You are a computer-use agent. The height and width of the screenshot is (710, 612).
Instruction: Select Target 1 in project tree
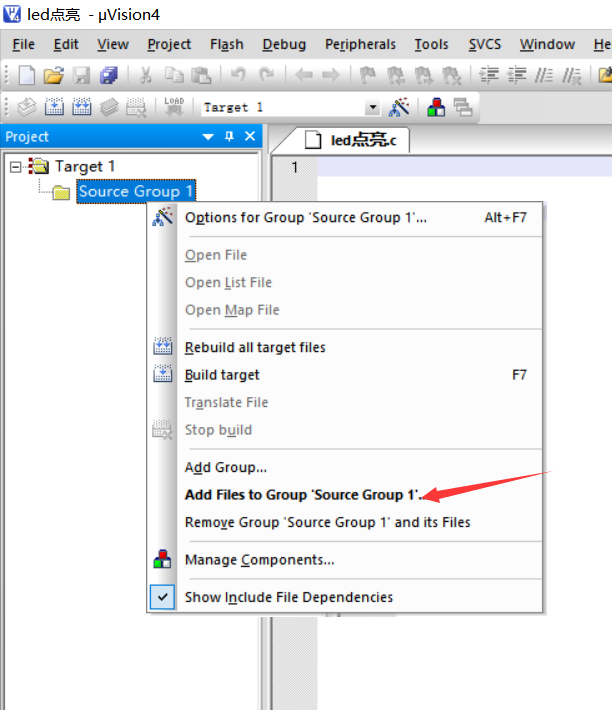coord(85,167)
